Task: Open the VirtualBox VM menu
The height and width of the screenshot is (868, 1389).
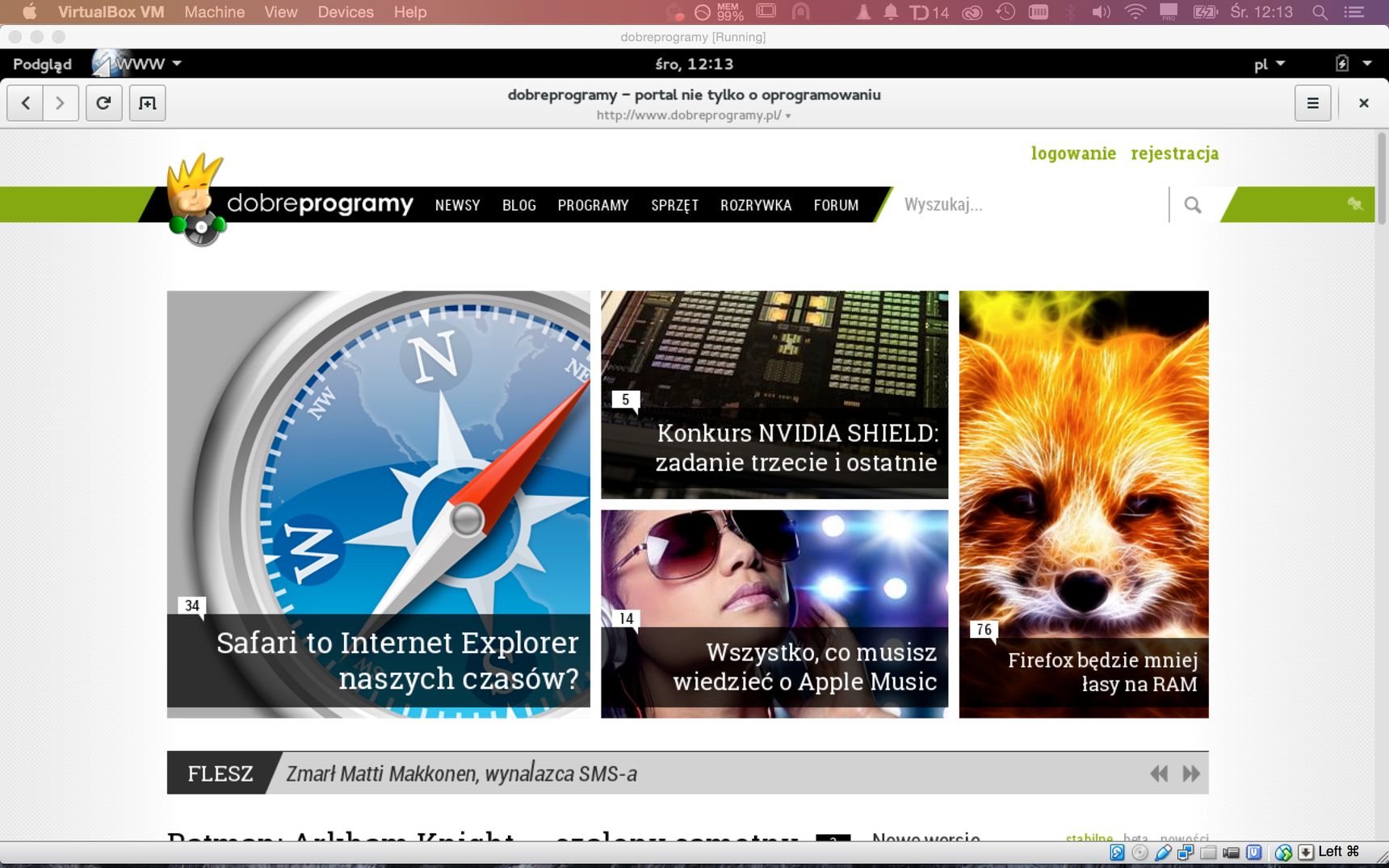Action: point(111,12)
